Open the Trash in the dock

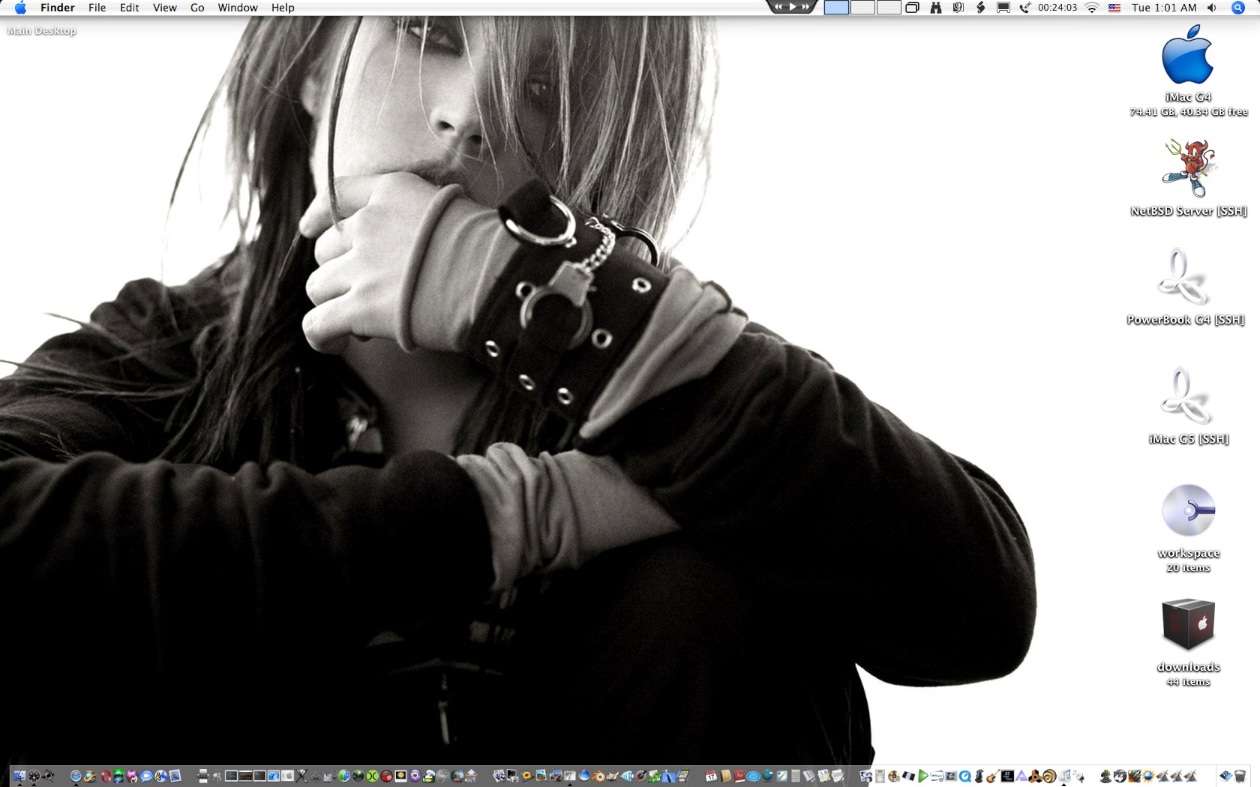pyautogui.click(x=1239, y=775)
